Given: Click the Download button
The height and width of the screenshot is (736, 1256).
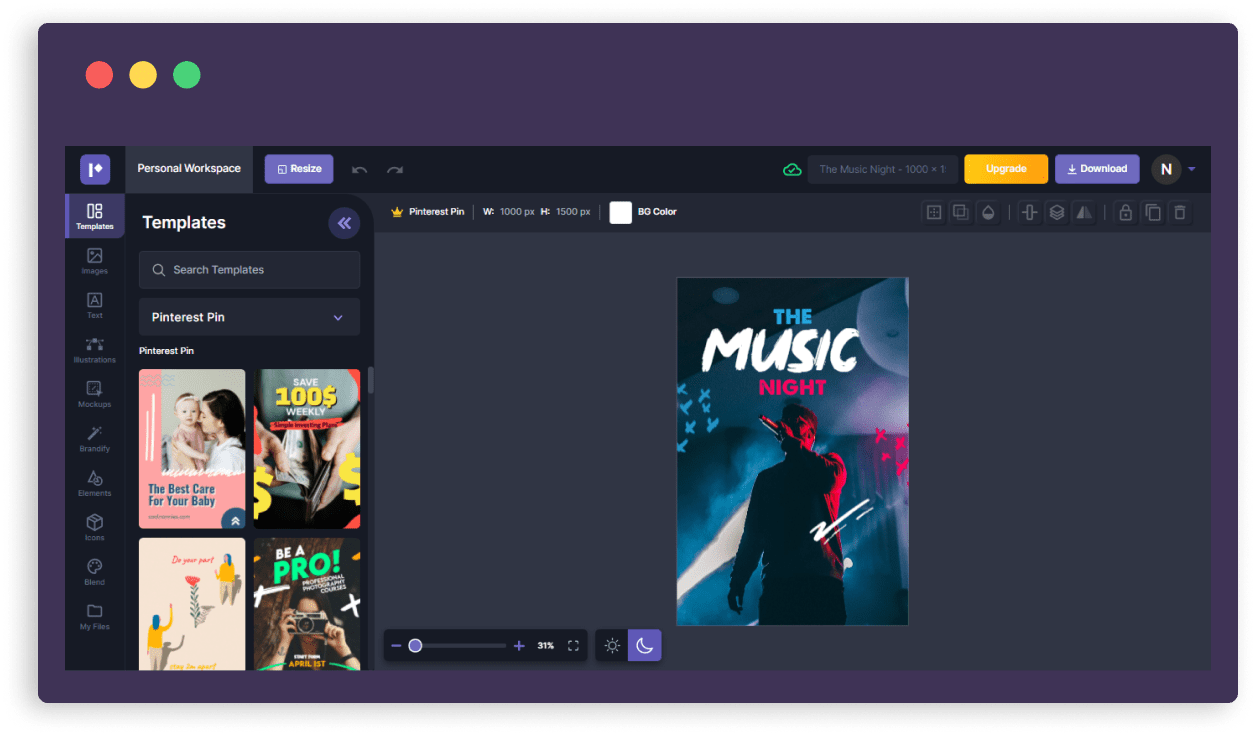Looking at the screenshot, I should [1096, 169].
